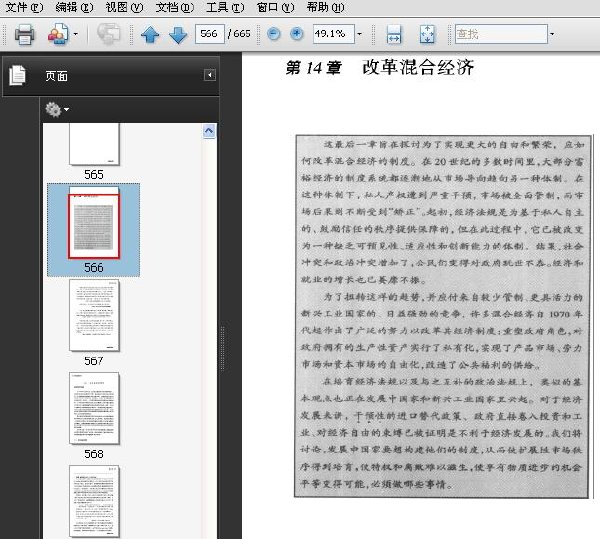Viewport: 600px width, 539px height.
Task: Select page 568 thumbnail
Action: tap(94, 408)
